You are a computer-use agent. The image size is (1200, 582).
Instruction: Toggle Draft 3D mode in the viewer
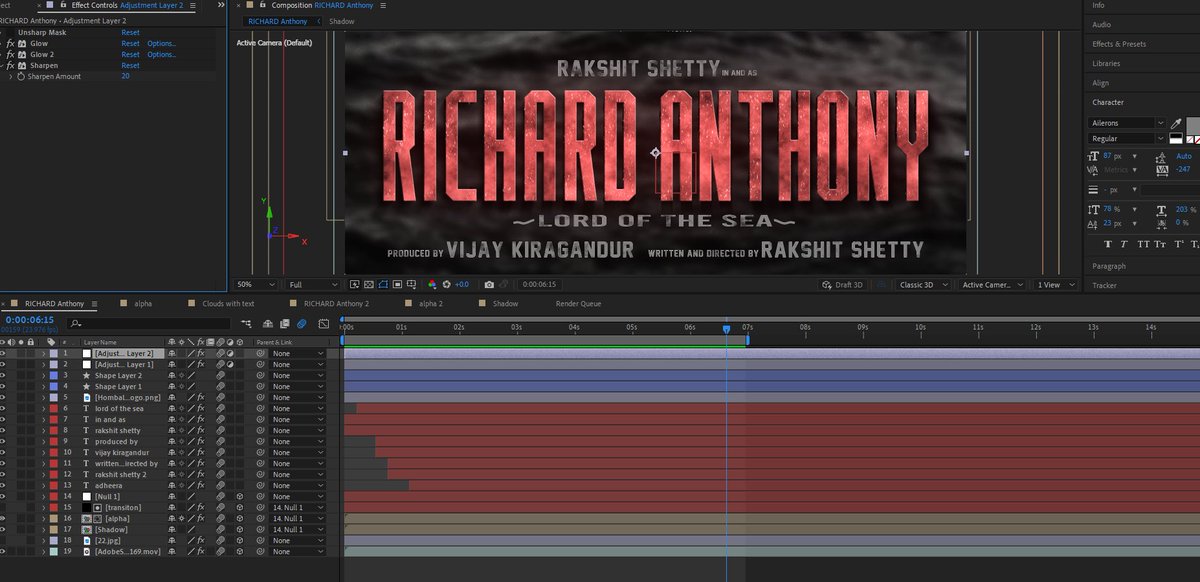[x=842, y=285]
